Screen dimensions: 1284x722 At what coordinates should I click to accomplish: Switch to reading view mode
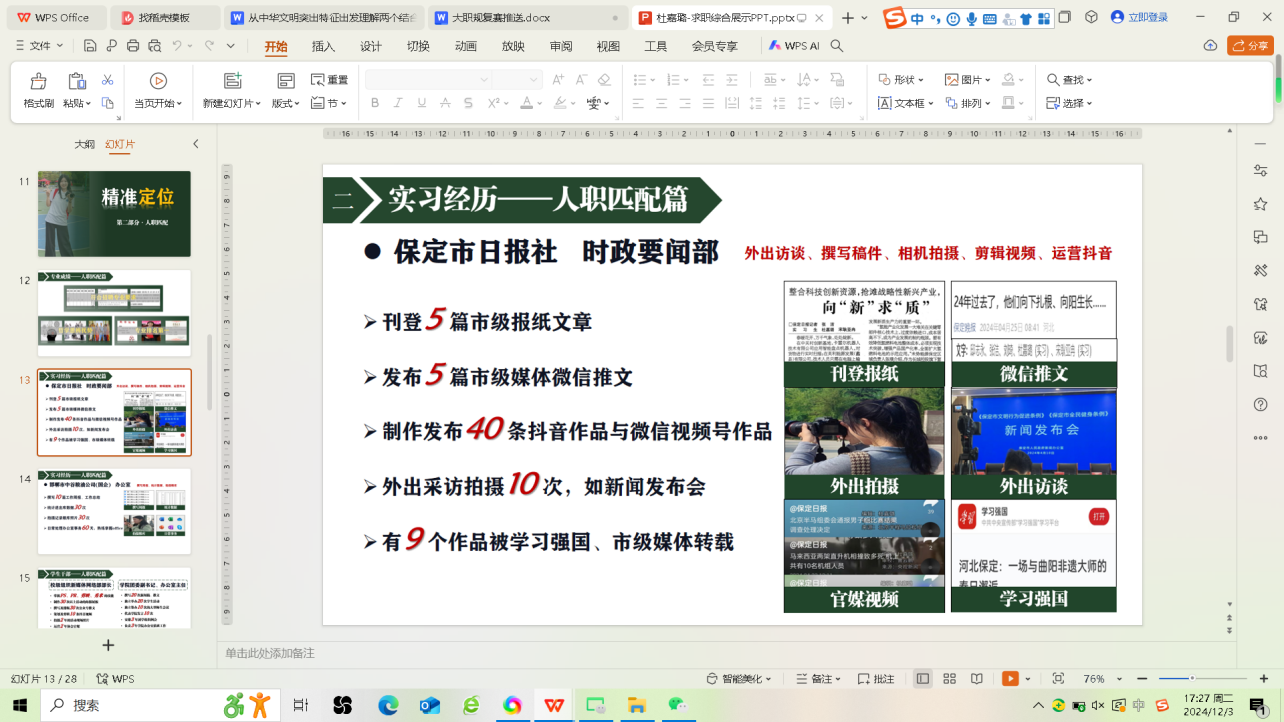pyautogui.click(x=977, y=679)
